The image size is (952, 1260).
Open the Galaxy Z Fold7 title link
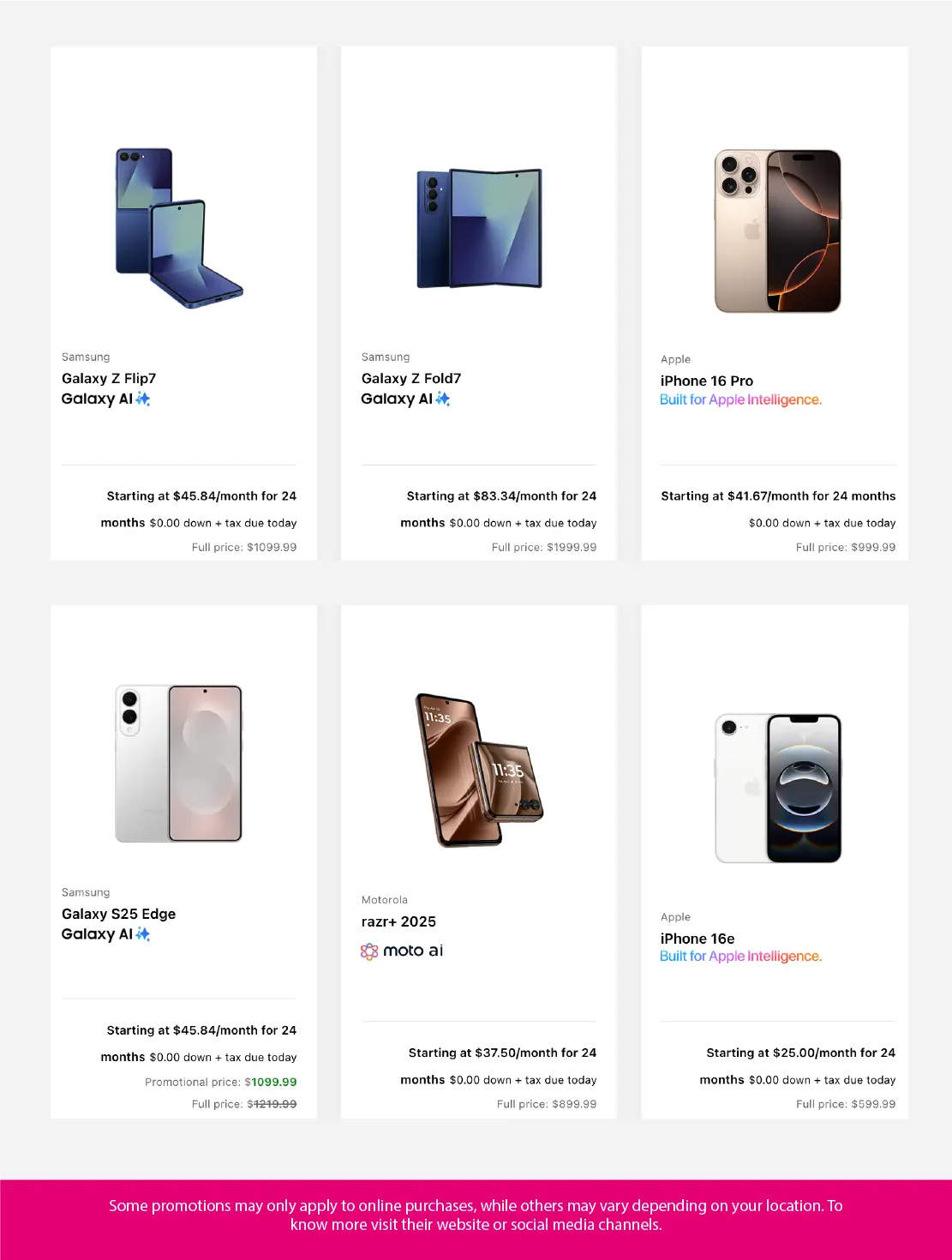(411, 378)
